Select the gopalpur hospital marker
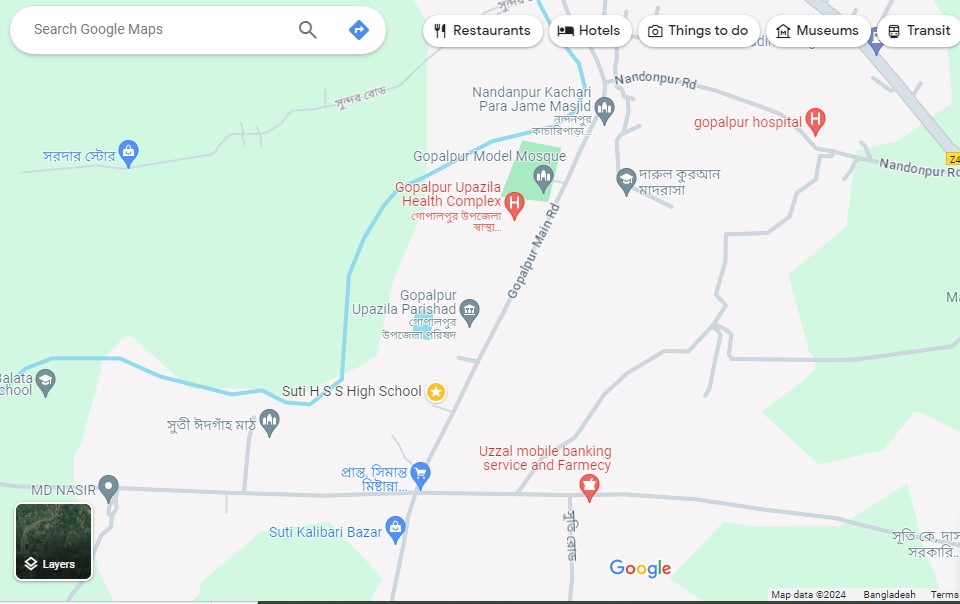Image resolution: width=960 pixels, height=604 pixels. (x=815, y=122)
